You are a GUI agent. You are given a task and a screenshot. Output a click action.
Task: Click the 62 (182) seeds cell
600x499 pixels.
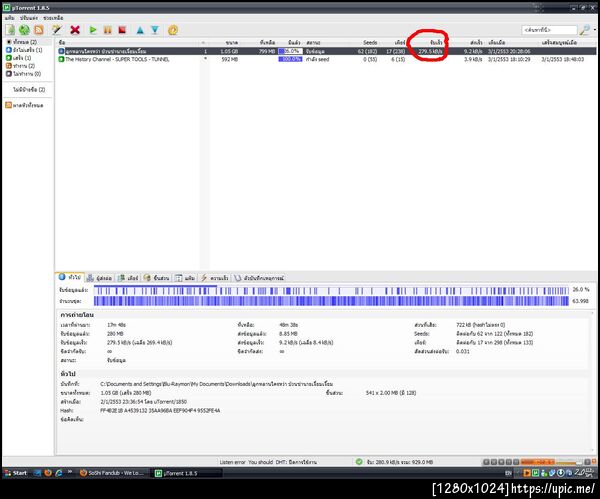pyautogui.click(x=367, y=51)
